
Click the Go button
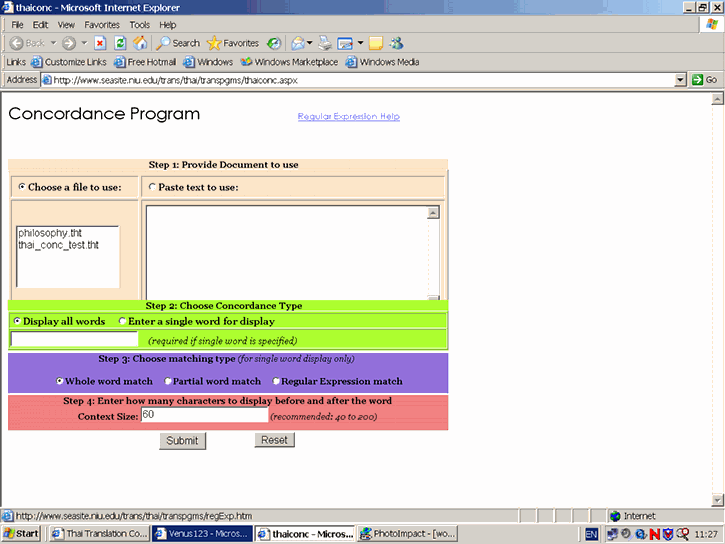click(704, 80)
